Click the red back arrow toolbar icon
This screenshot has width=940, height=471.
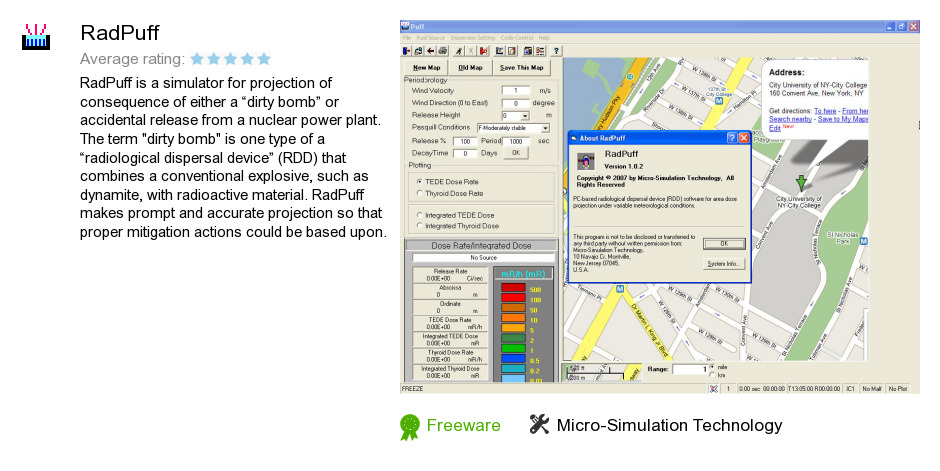click(x=430, y=51)
